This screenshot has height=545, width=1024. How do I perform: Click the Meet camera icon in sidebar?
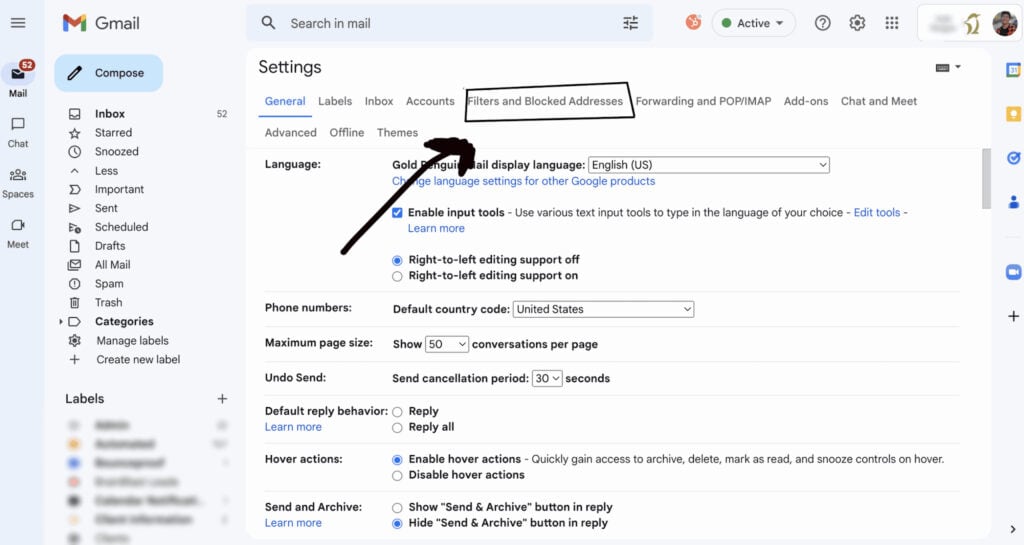(x=18, y=231)
